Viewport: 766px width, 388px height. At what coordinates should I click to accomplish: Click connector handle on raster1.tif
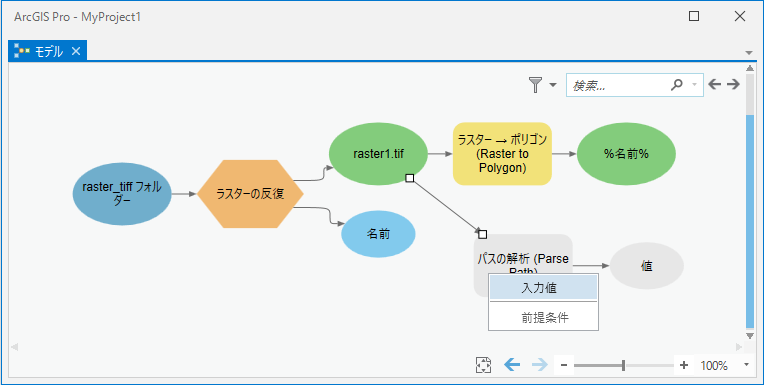tap(410, 178)
